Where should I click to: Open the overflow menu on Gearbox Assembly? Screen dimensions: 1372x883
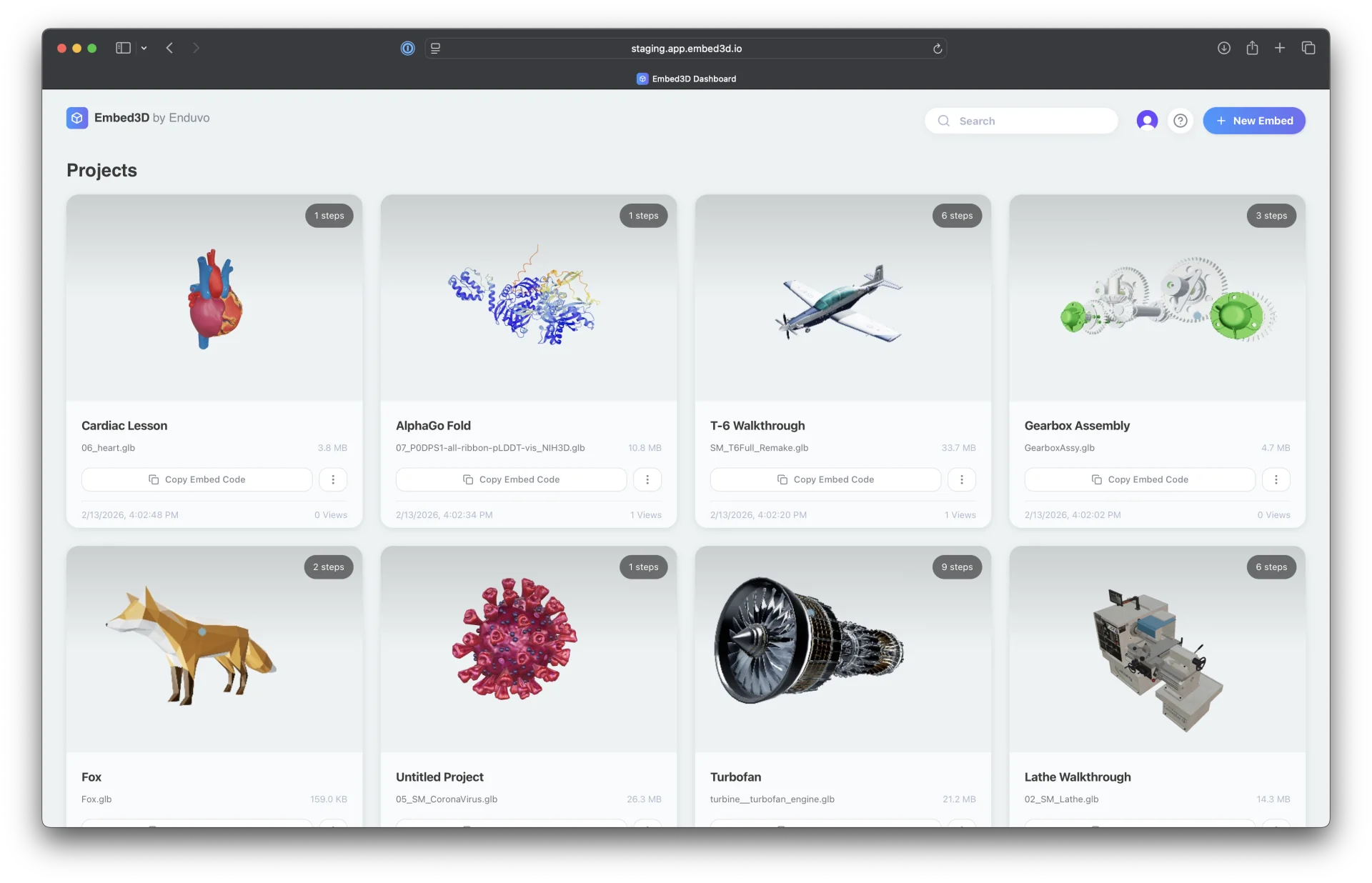[x=1276, y=479]
